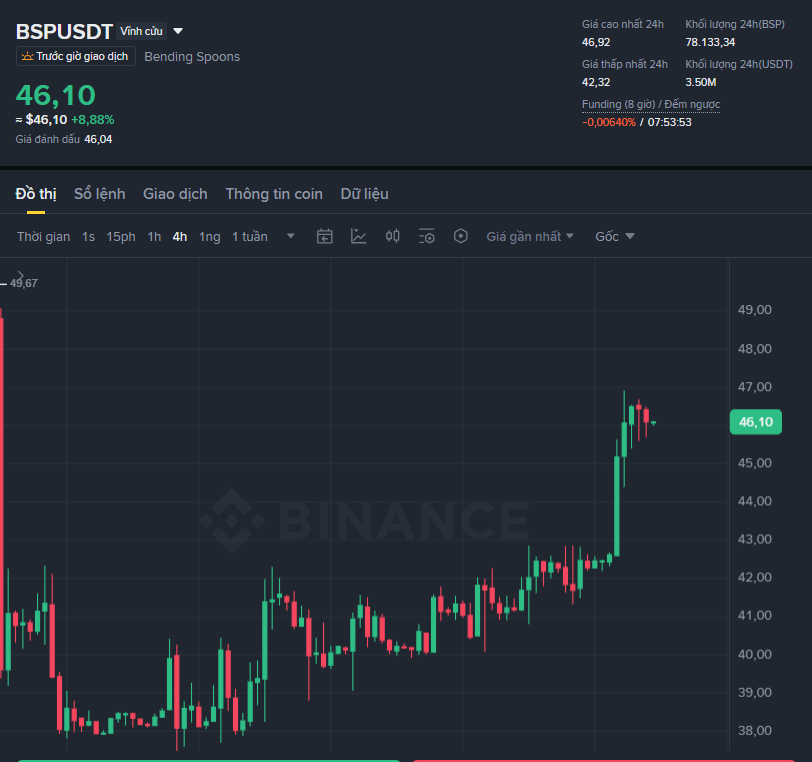
Task: Select the 1s interval
Action: point(89,237)
